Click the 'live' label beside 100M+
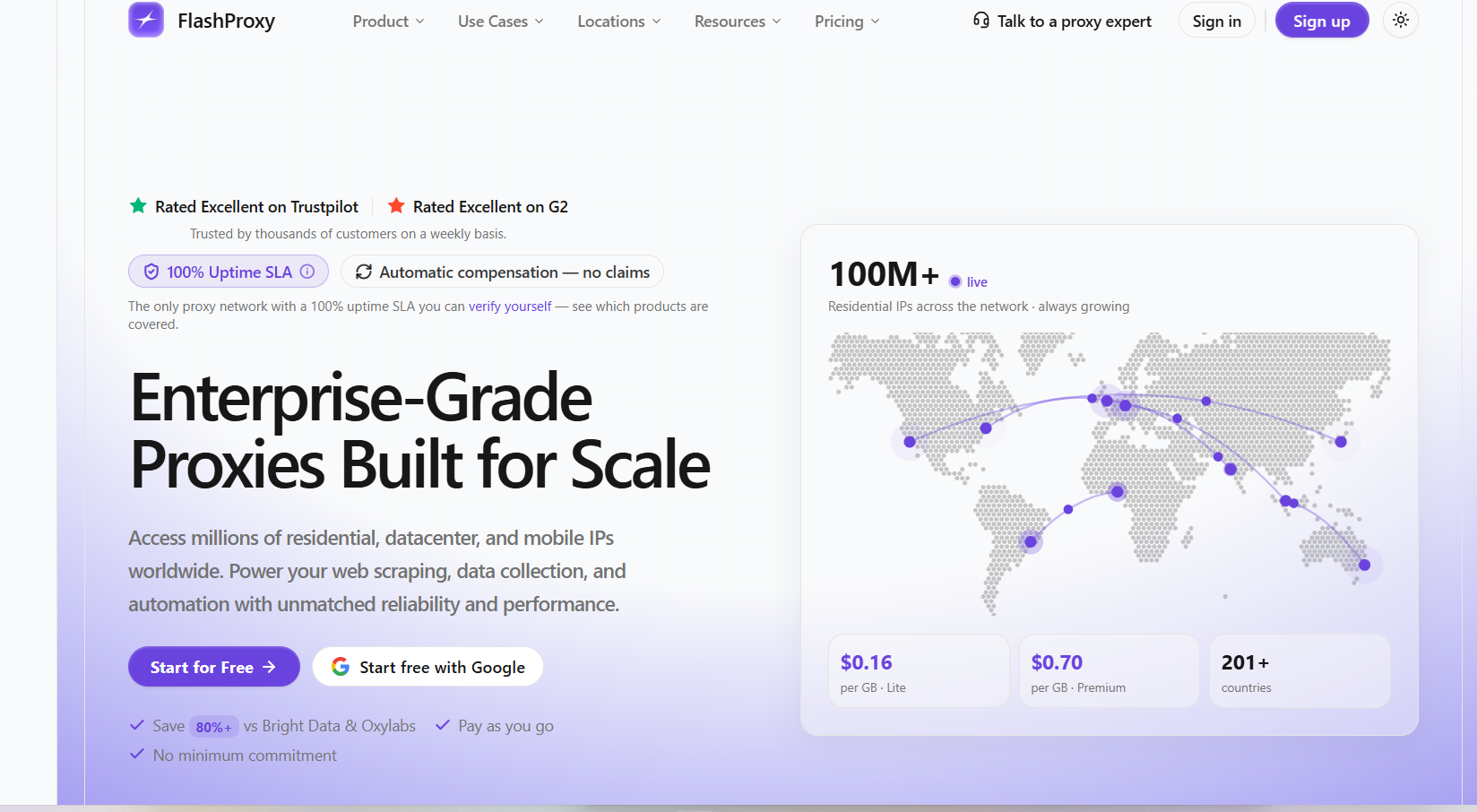 coord(977,282)
